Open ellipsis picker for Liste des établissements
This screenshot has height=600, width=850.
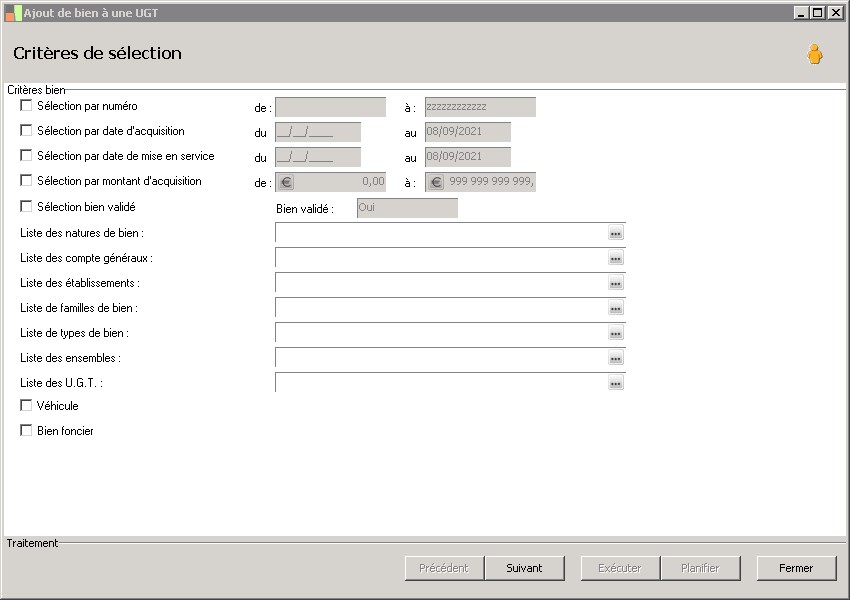click(x=616, y=283)
